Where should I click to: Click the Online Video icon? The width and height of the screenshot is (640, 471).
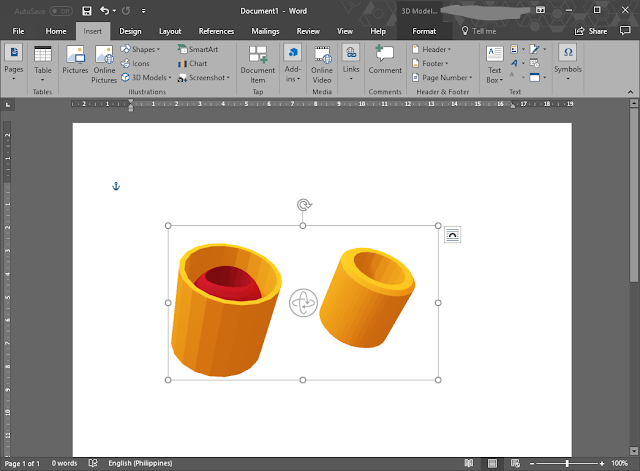(322, 61)
